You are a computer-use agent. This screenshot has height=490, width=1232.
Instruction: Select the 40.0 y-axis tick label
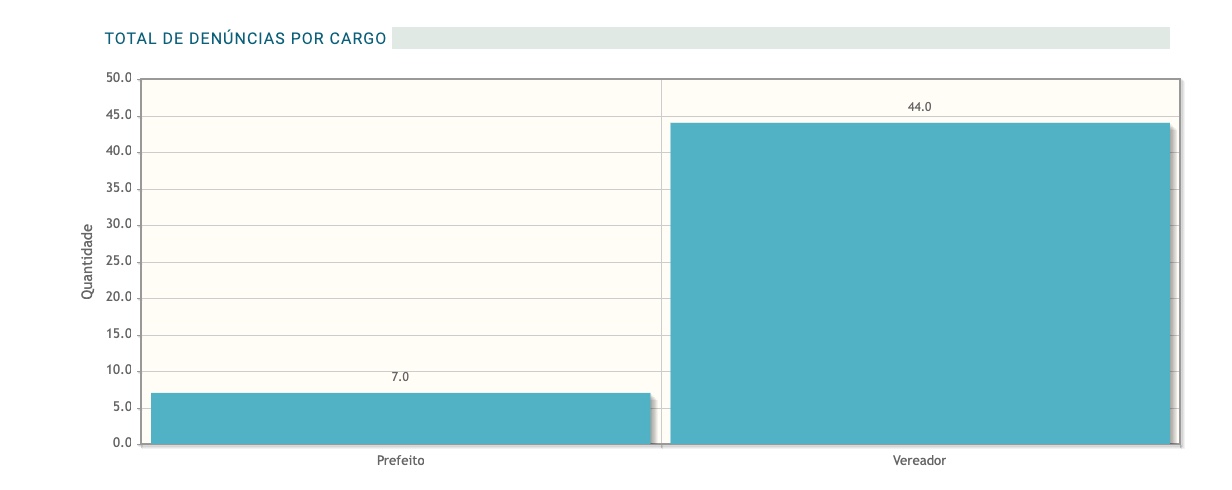(x=119, y=151)
